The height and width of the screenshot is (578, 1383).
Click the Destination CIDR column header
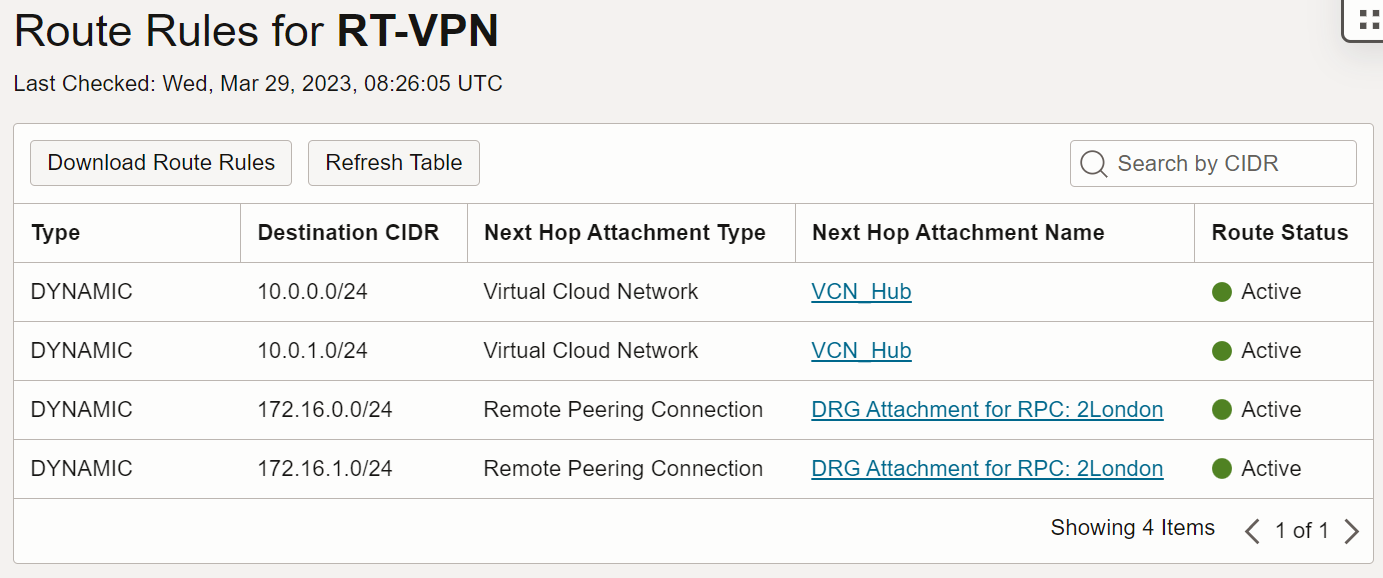pyautogui.click(x=348, y=233)
